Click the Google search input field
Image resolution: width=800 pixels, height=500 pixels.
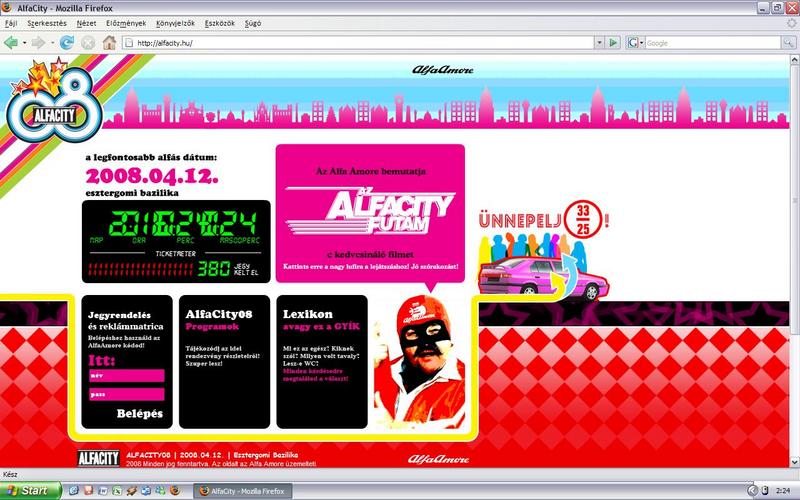712,43
